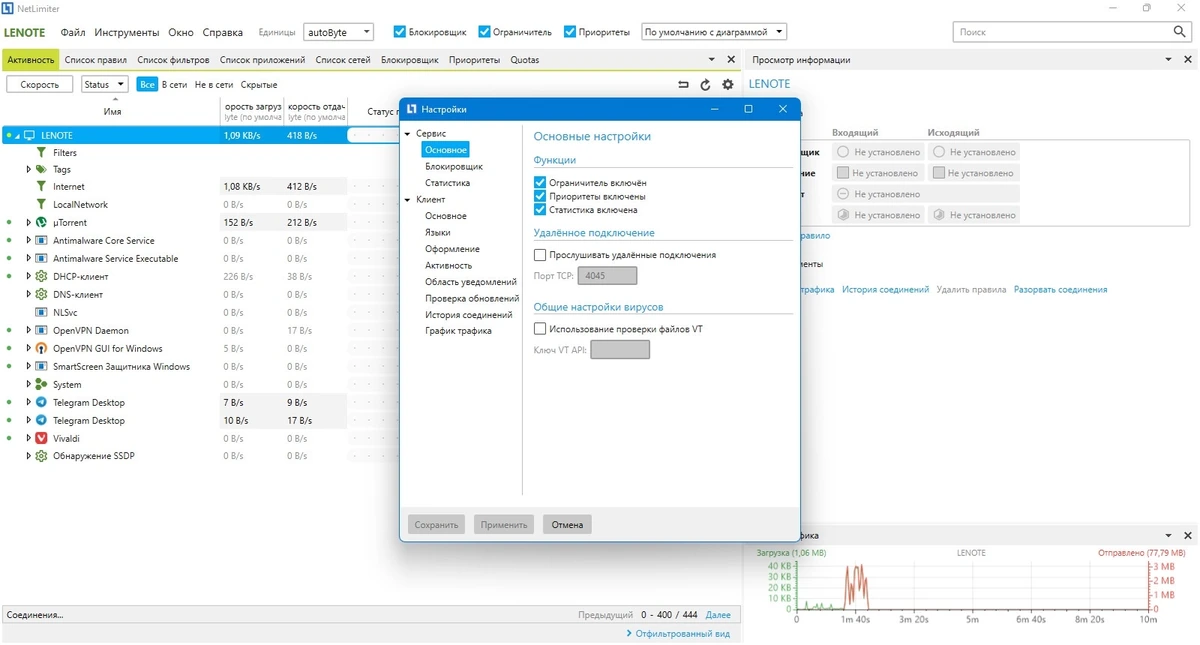
Task: Click the µTorrent application icon
Action: [x=41, y=223]
